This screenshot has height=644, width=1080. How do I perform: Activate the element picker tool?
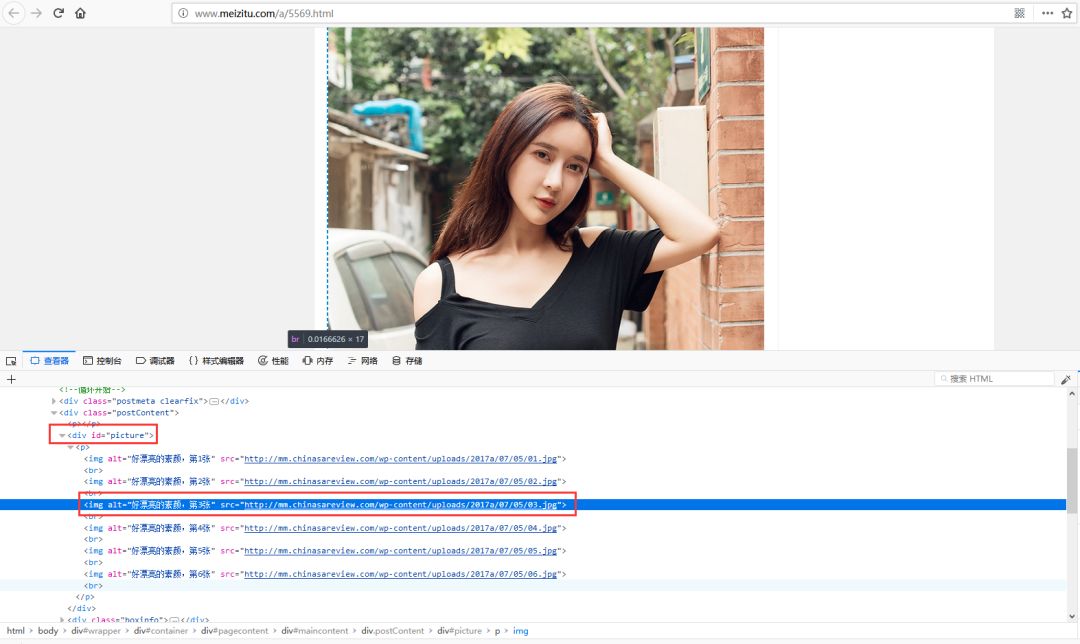[11, 361]
